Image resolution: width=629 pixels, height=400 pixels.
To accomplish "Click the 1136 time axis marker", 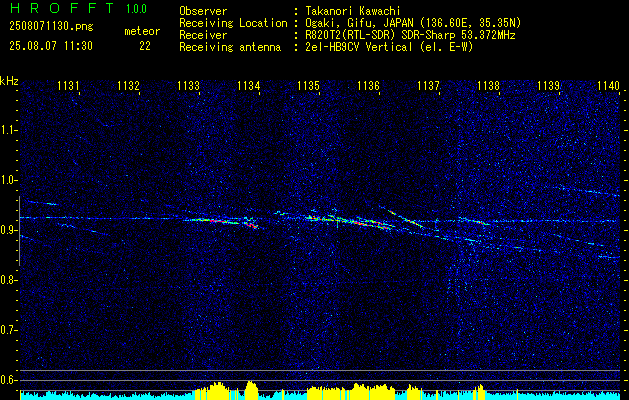I will pyautogui.click(x=368, y=86).
